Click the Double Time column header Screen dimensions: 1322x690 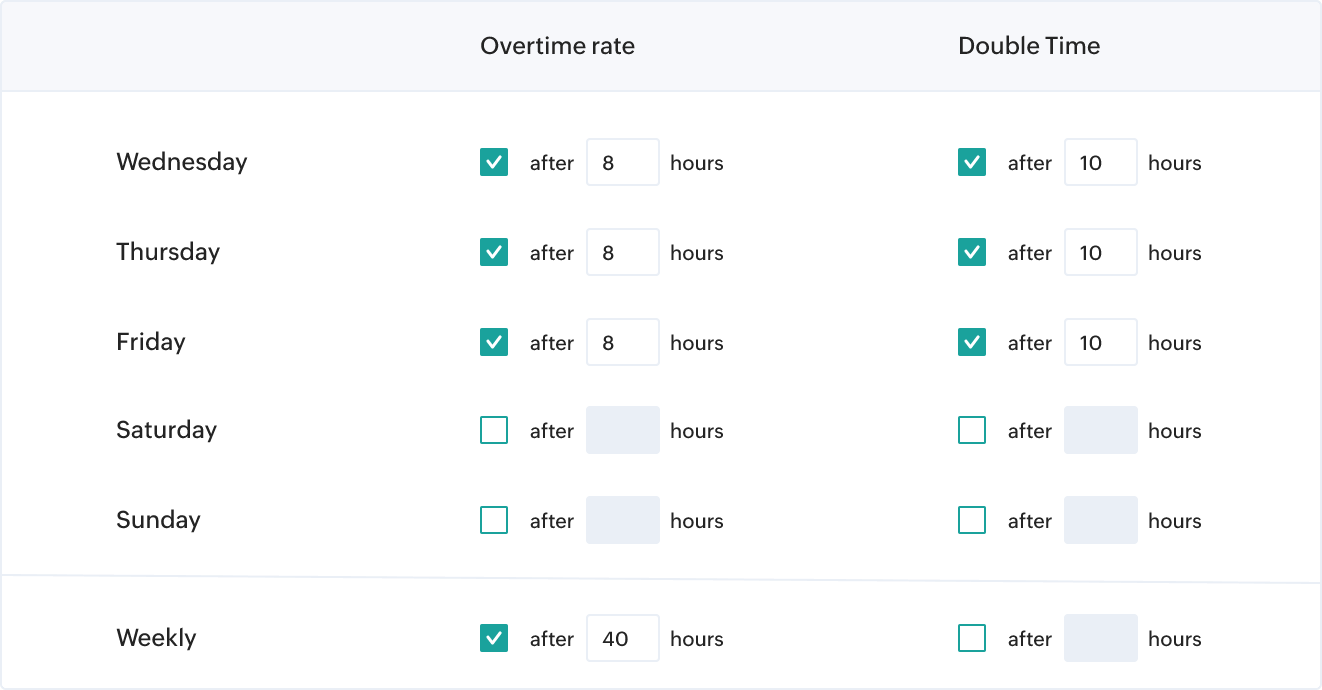pos(1029,46)
